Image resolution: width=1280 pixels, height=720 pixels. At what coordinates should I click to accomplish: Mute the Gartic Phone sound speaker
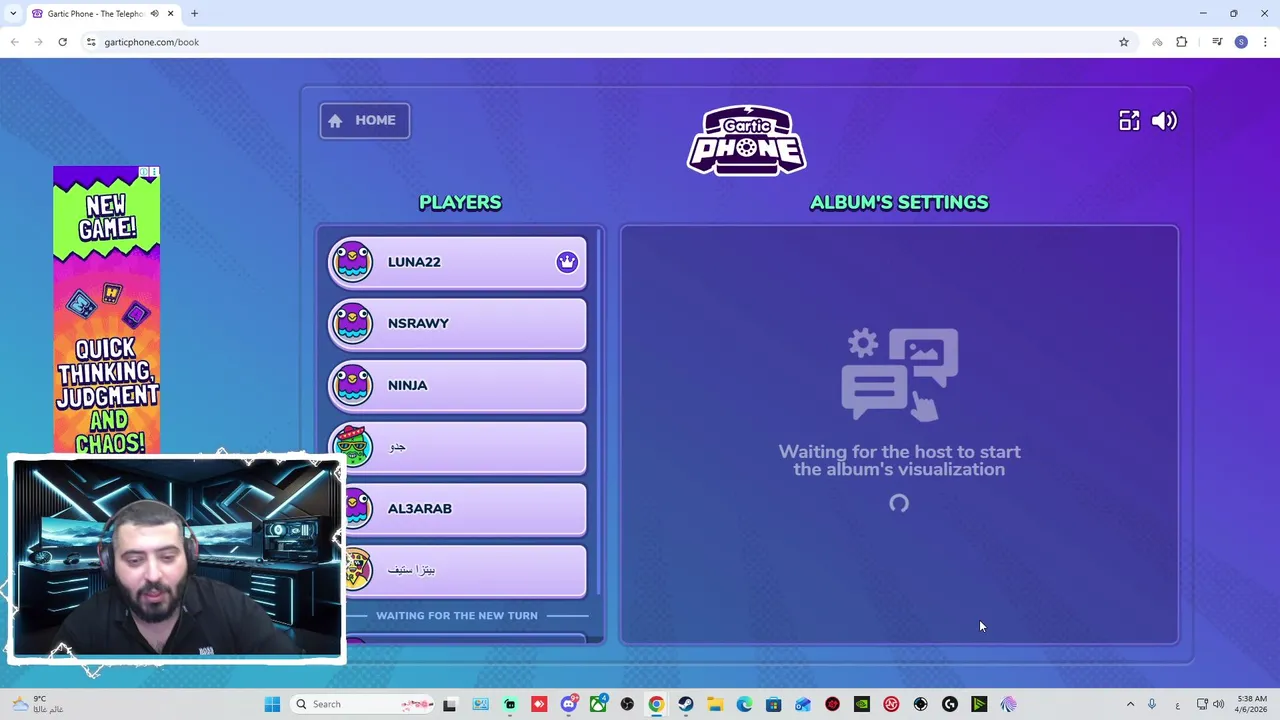pyautogui.click(x=1164, y=121)
